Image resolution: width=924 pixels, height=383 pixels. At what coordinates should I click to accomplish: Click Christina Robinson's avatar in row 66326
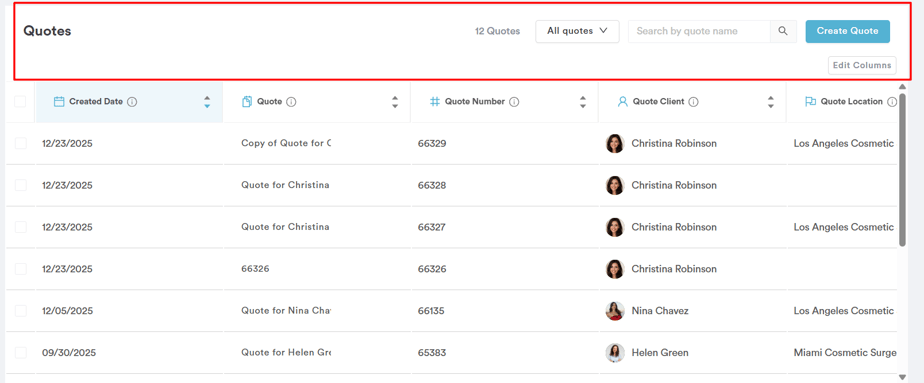615,269
